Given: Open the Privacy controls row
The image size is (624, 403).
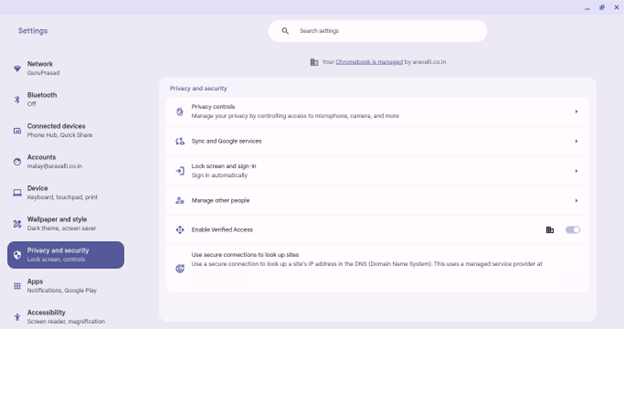Looking at the screenshot, I should [377, 112].
